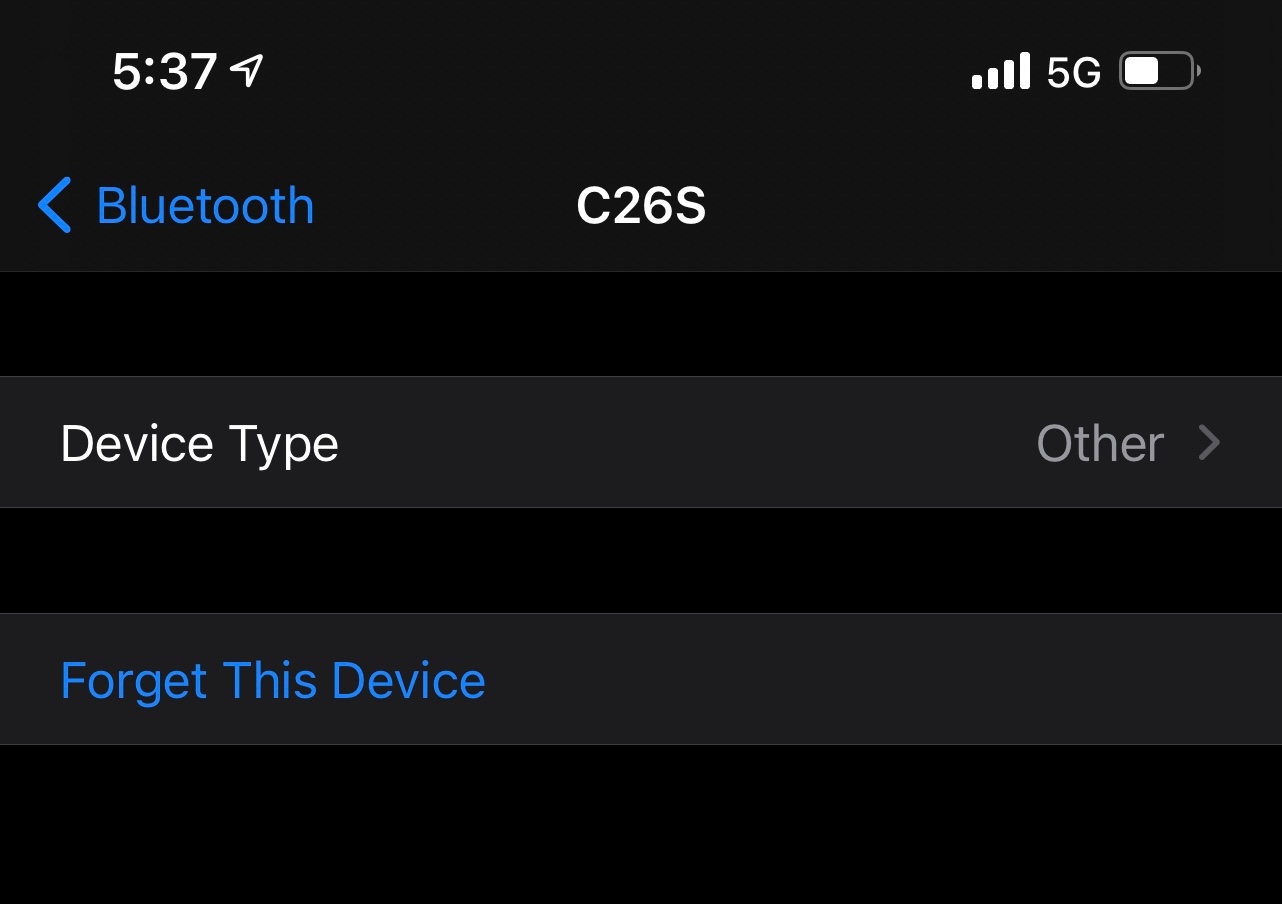The width and height of the screenshot is (1282, 904).
Task: Tap the cellular signal bars icon
Action: pyautogui.click(x=1000, y=72)
